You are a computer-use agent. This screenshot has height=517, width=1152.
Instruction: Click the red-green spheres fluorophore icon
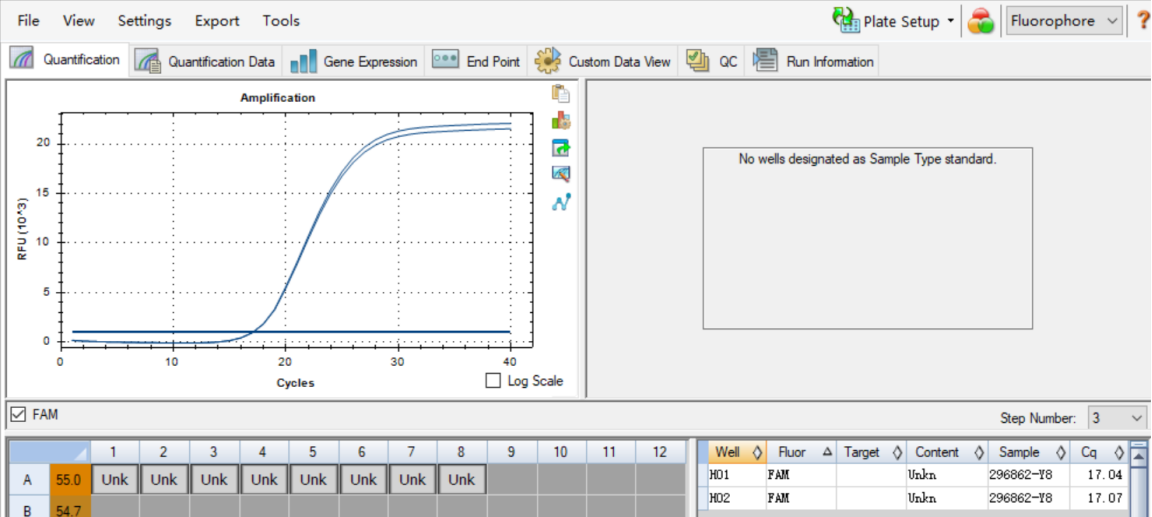click(981, 21)
